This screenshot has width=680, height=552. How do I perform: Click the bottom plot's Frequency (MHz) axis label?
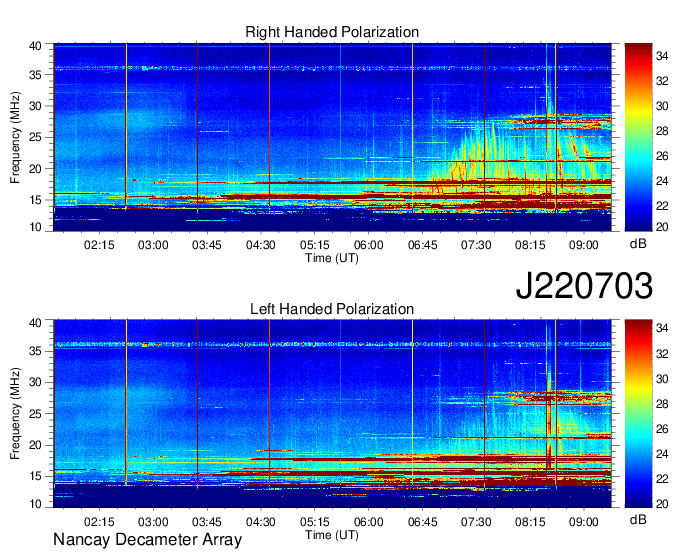15,414
